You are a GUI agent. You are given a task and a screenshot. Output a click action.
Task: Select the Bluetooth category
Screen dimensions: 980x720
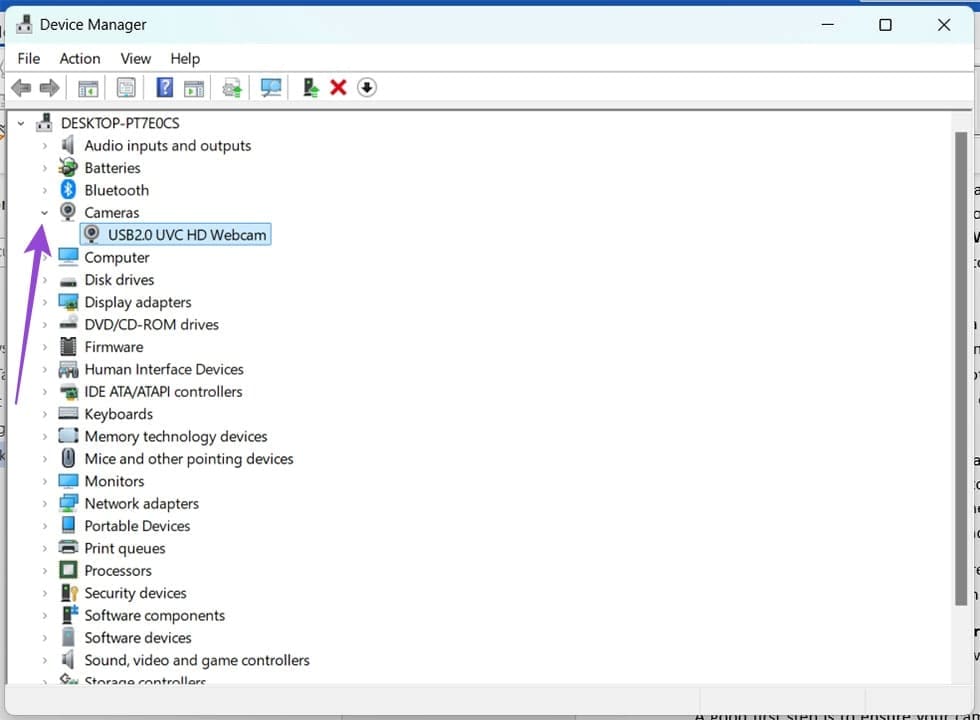116,190
